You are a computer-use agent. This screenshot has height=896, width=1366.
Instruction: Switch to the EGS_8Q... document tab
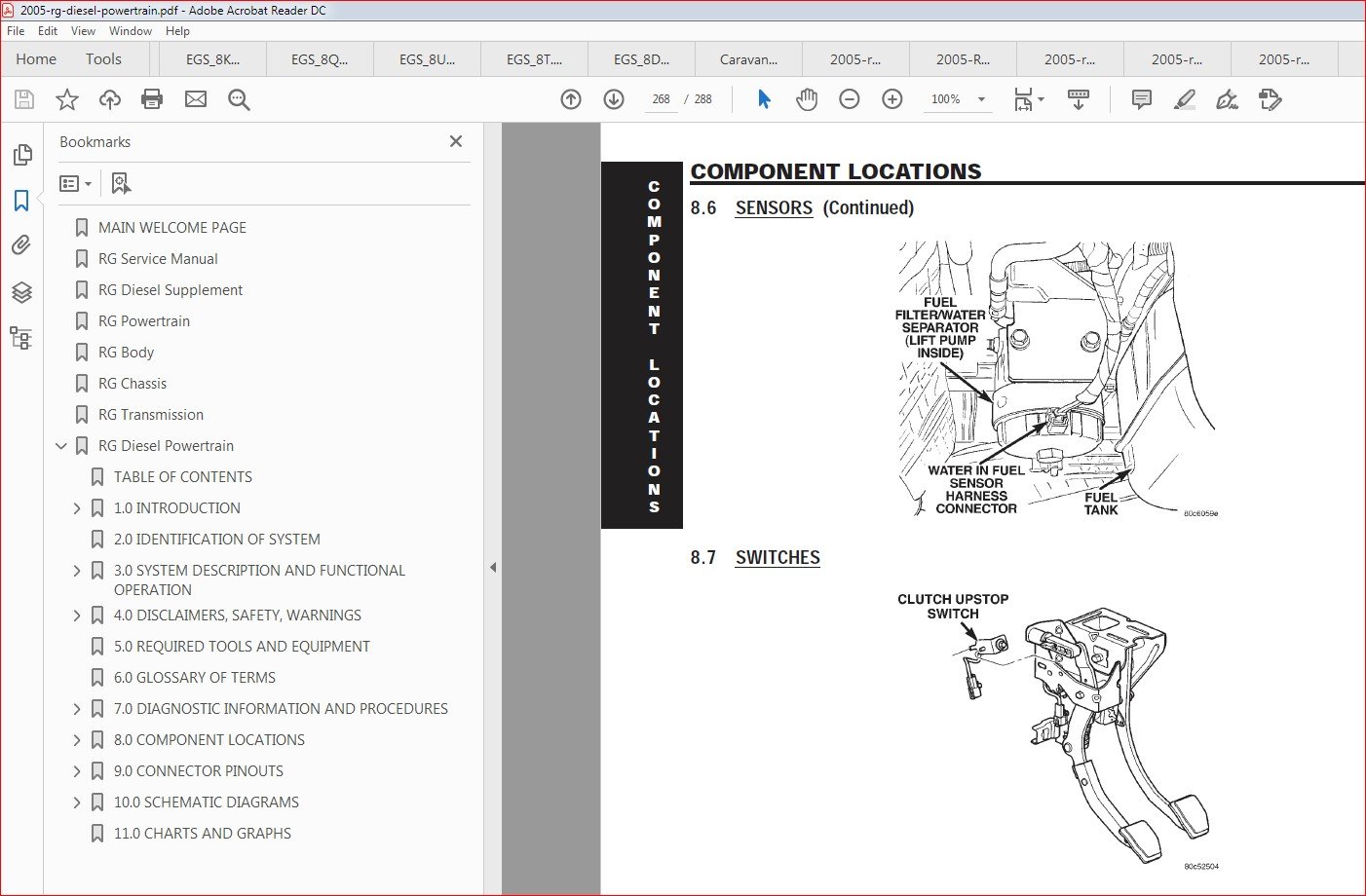tap(320, 59)
